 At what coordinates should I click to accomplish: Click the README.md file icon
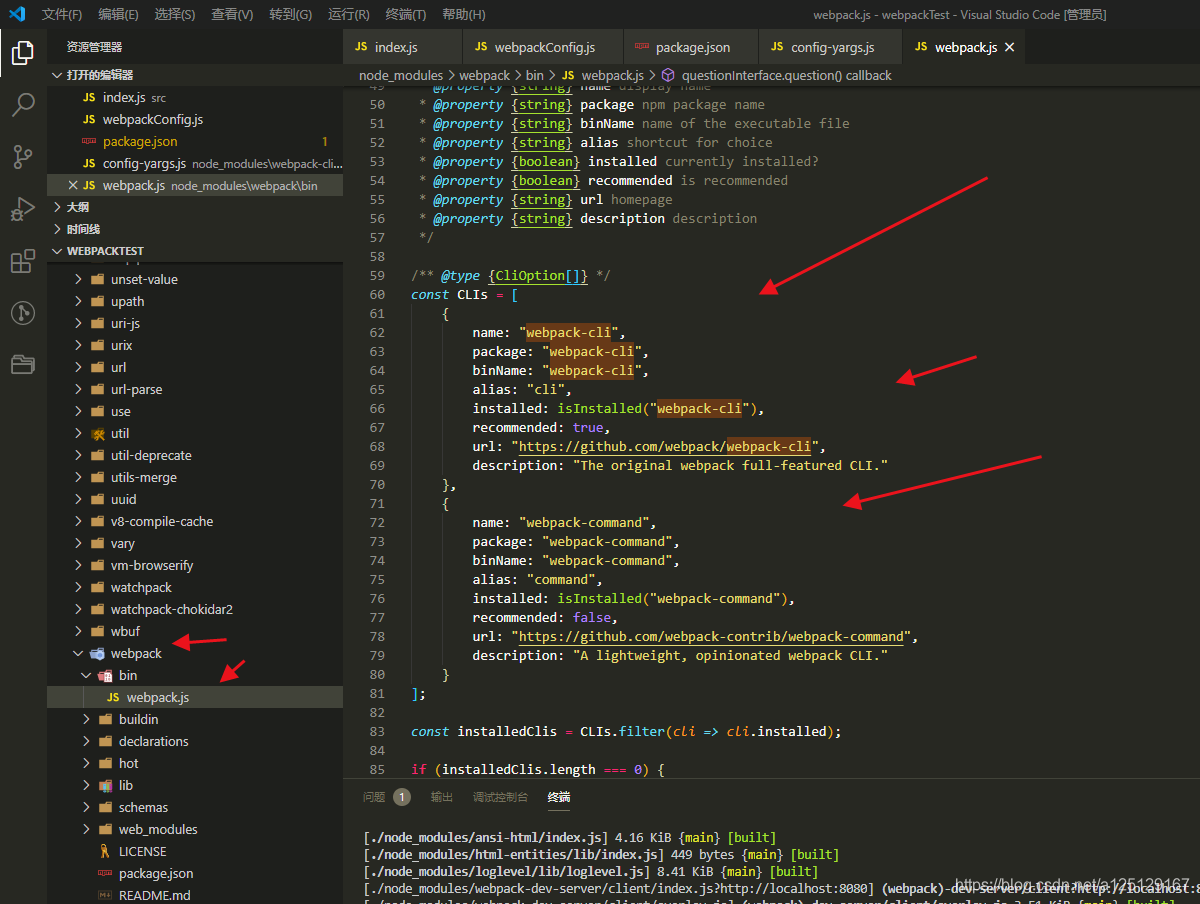pyautogui.click(x=105, y=896)
